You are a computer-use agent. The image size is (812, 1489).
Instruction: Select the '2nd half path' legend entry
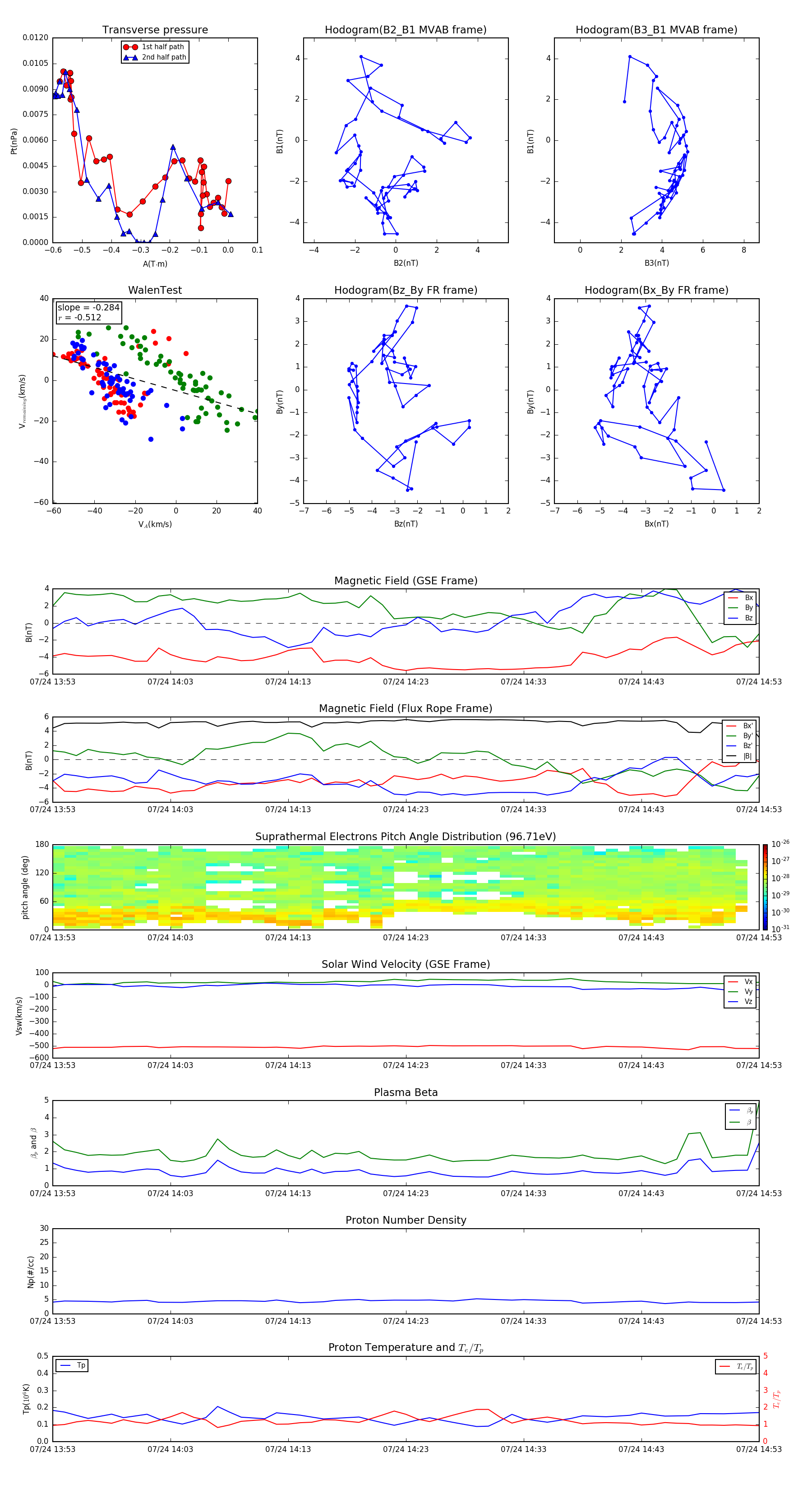tap(155, 57)
